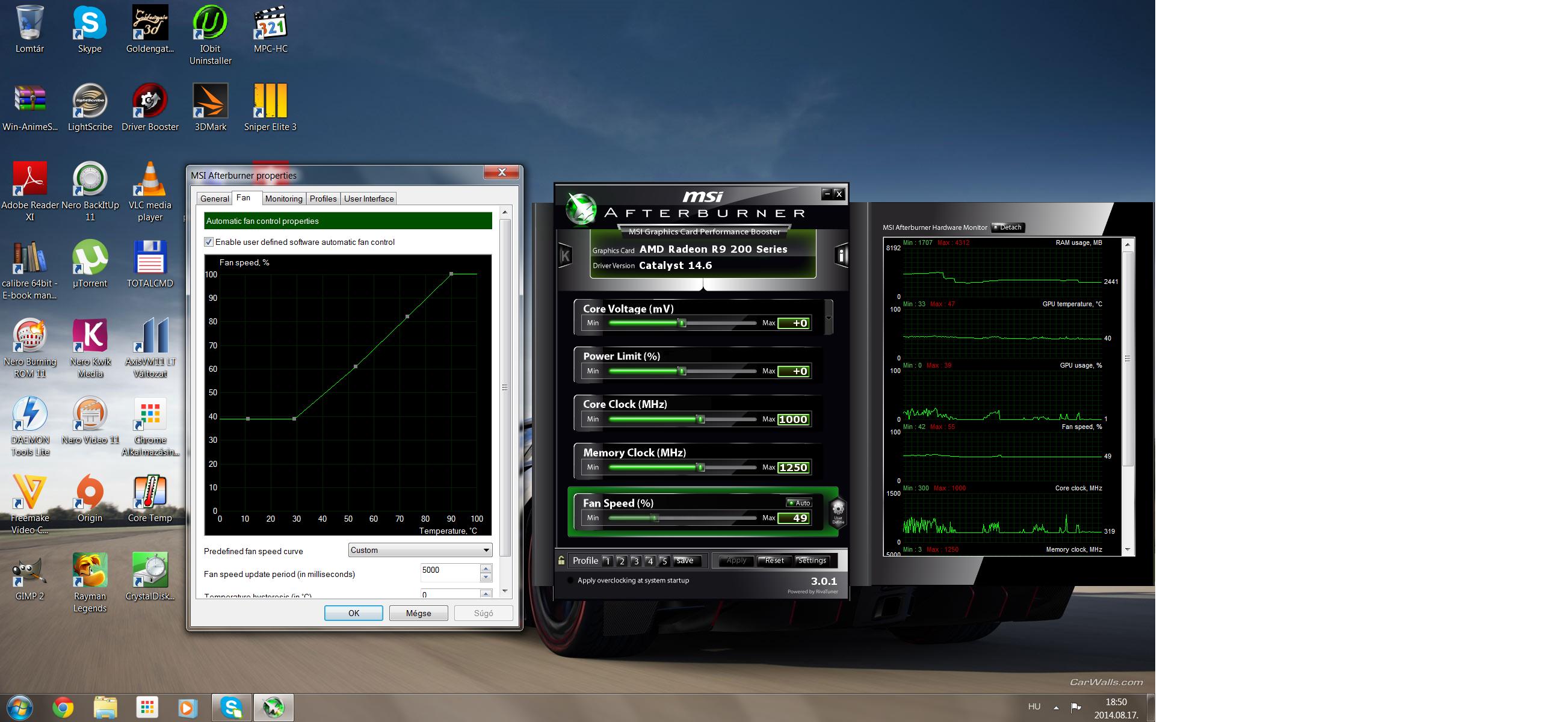The image size is (1568, 722).
Task: Click the Afterburner Kombustor K icon
Action: coord(565,255)
